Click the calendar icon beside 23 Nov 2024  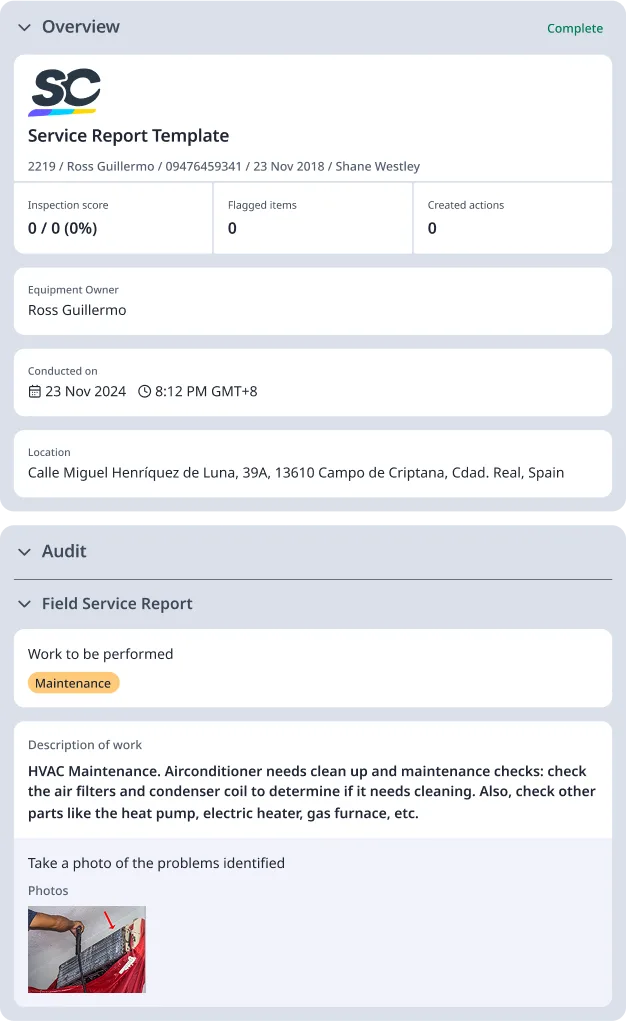(35, 392)
